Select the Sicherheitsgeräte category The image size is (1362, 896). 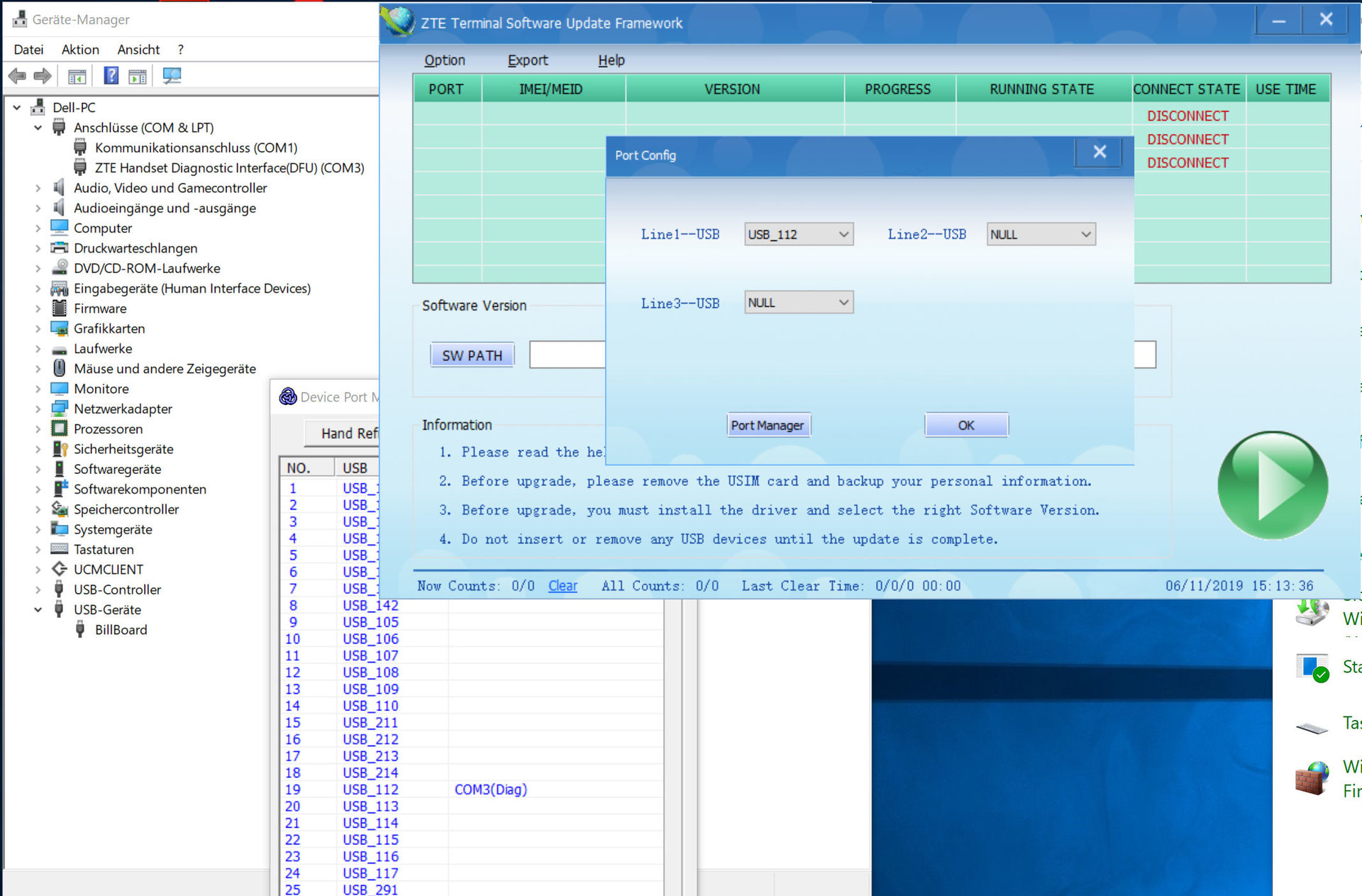click(x=123, y=449)
